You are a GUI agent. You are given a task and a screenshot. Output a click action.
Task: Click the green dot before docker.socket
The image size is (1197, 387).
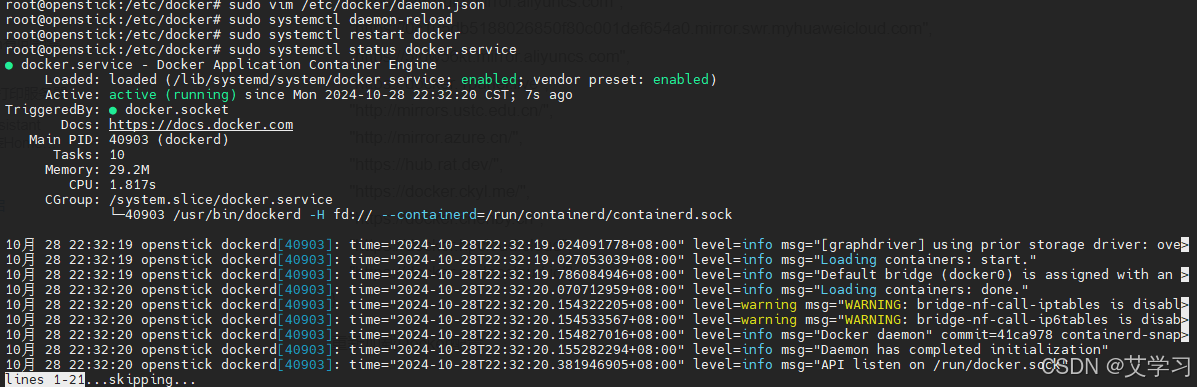113,110
